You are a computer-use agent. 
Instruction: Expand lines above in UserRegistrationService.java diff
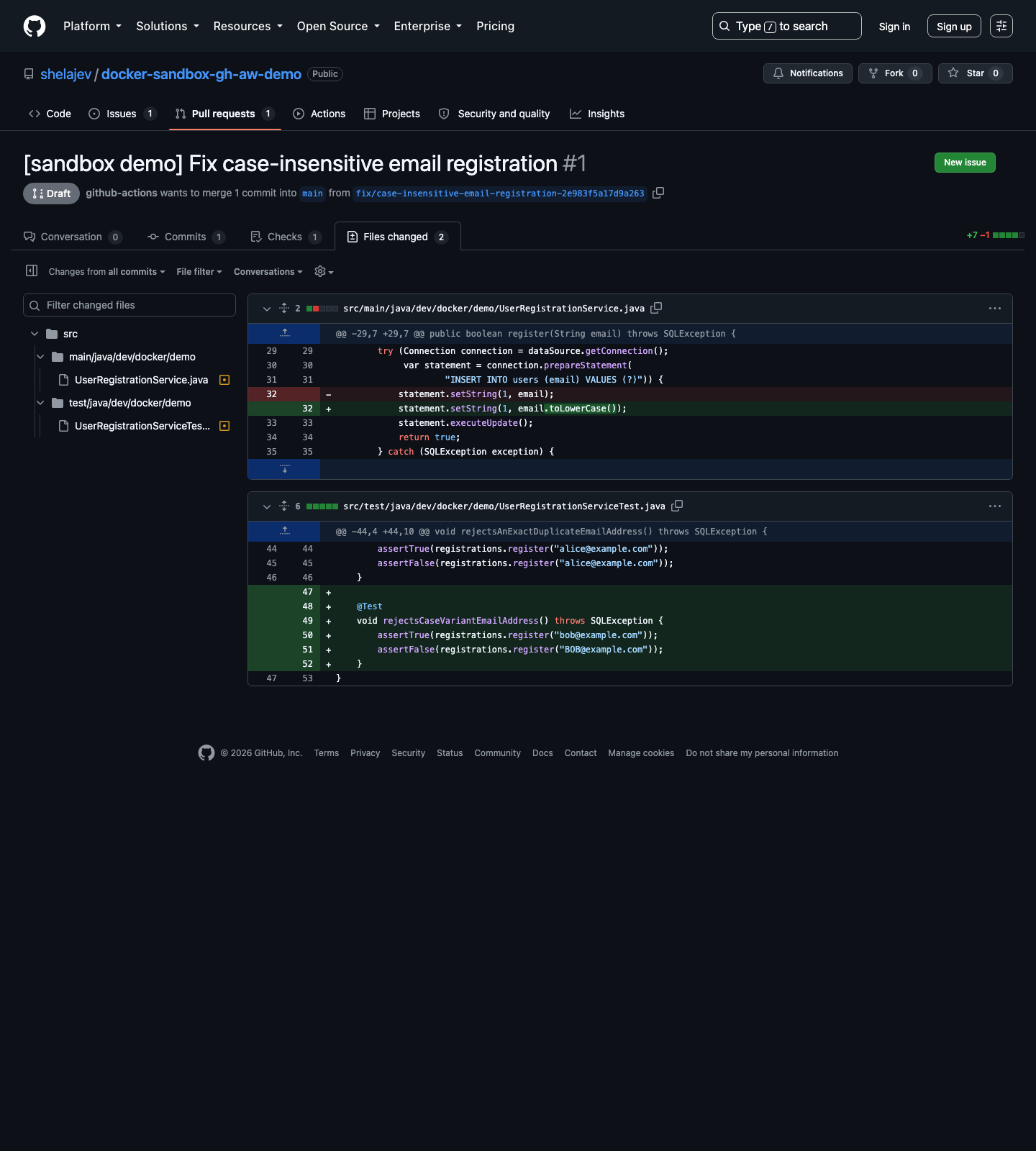(x=284, y=333)
